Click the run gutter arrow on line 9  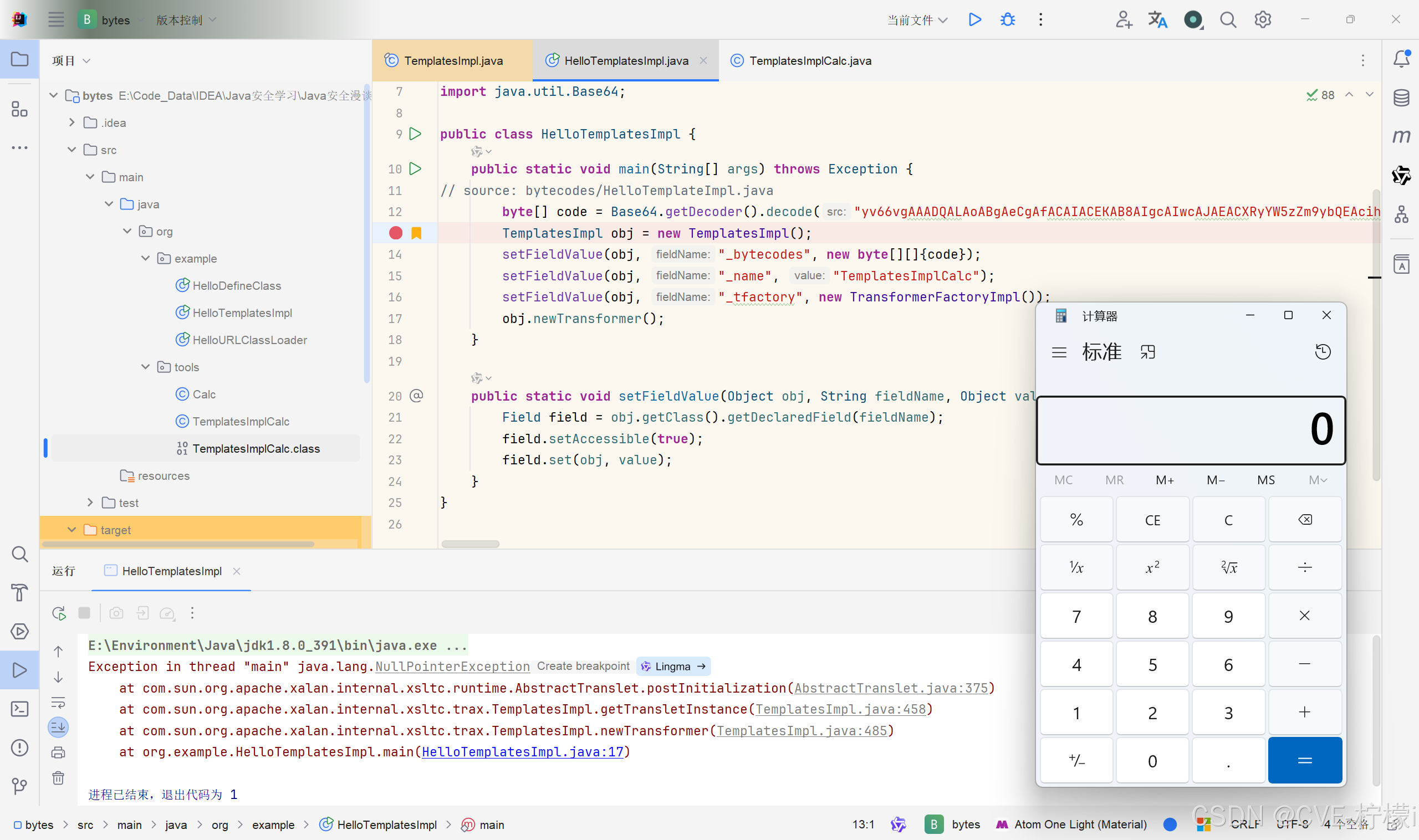[415, 134]
